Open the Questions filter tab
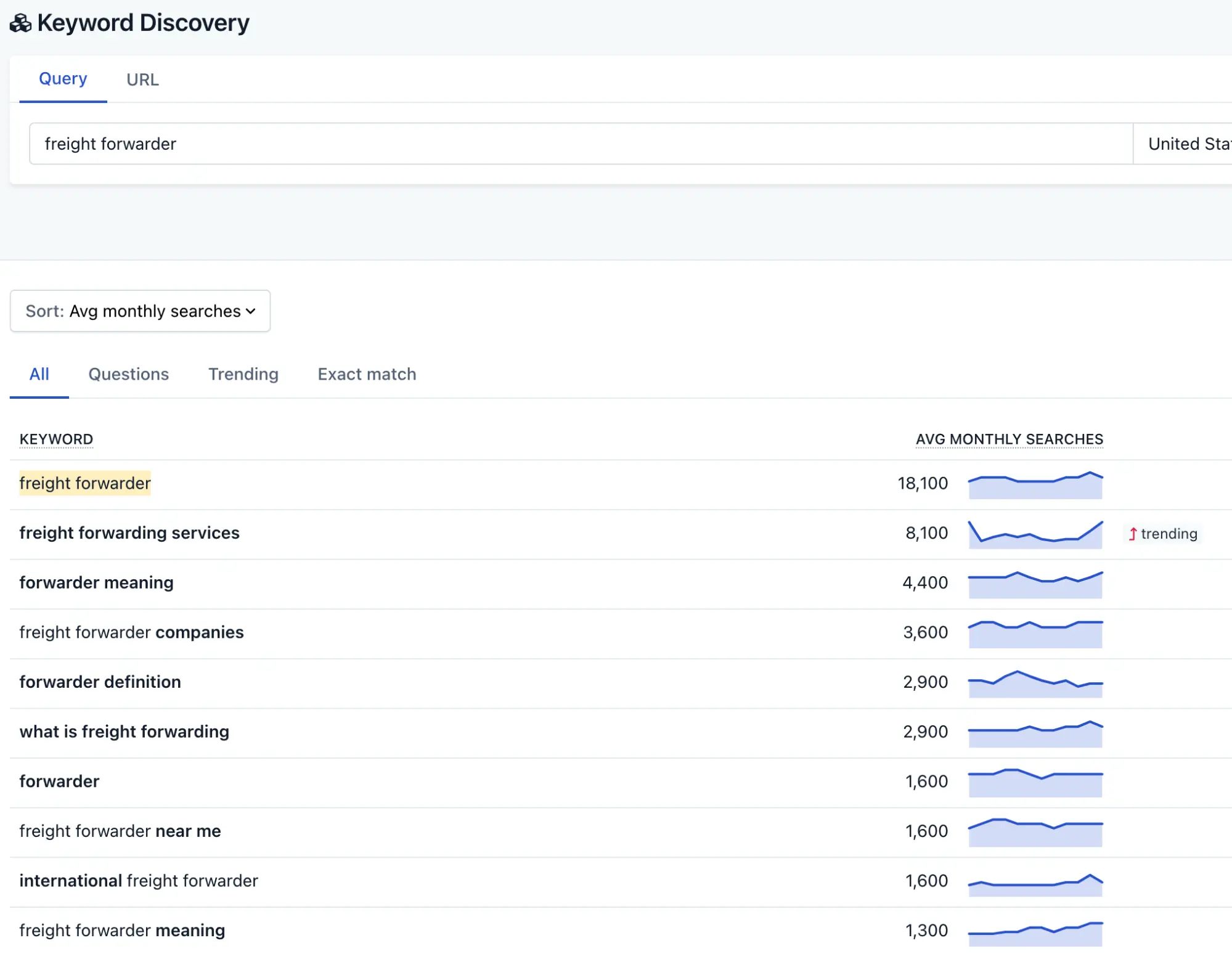1232x954 pixels. click(128, 374)
